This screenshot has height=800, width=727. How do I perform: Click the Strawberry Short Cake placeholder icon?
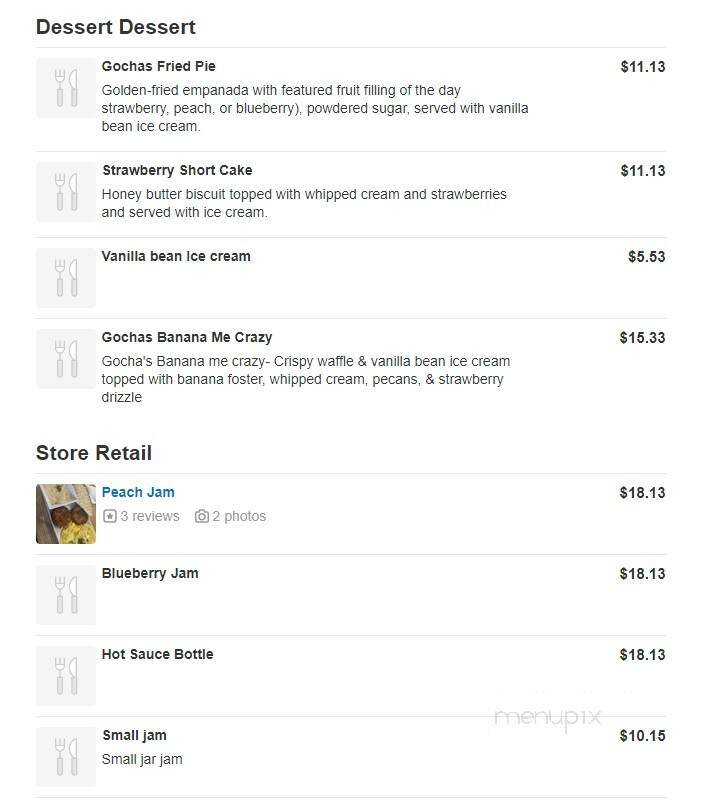click(x=66, y=191)
